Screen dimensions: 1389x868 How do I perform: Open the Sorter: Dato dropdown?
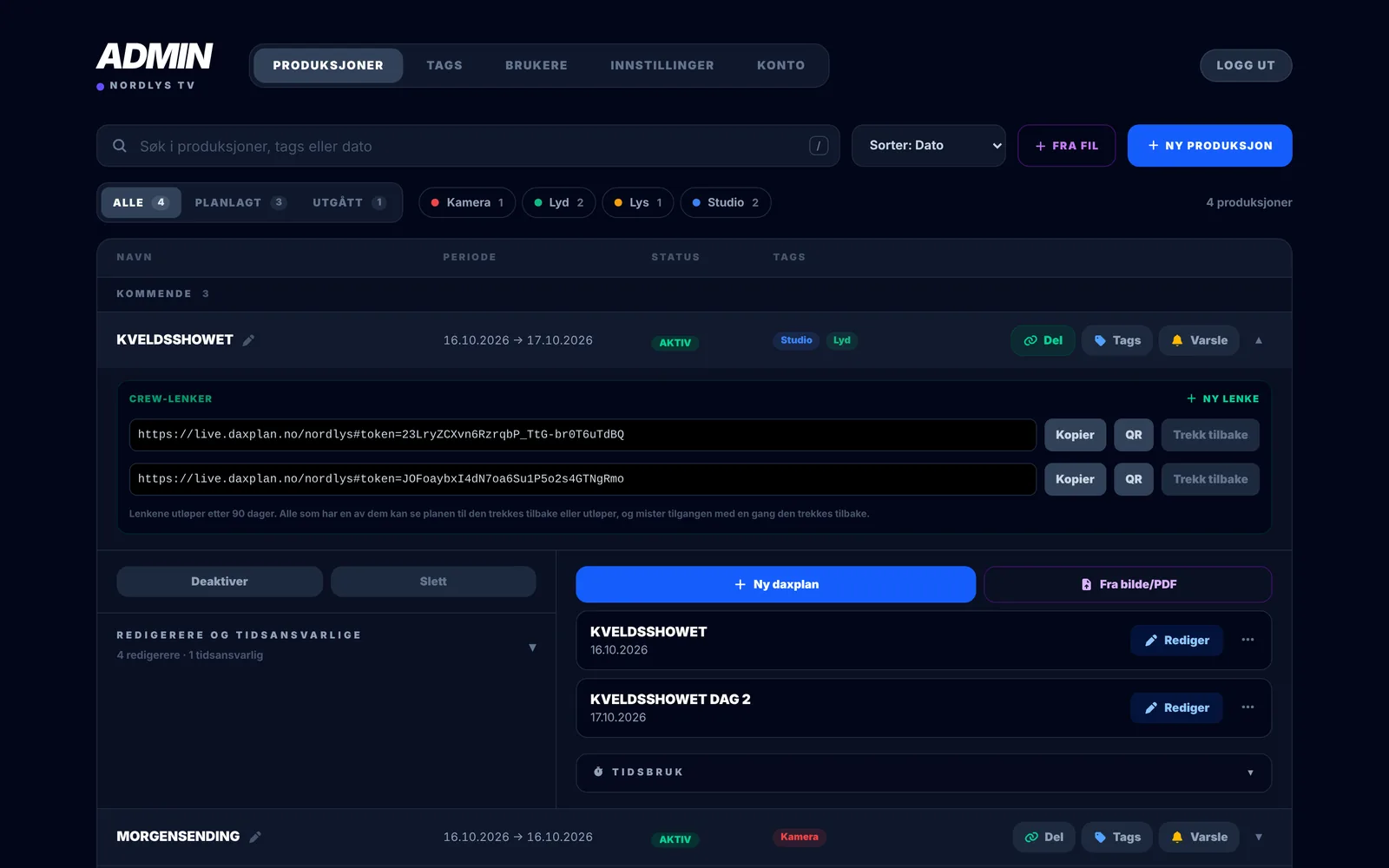929,146
